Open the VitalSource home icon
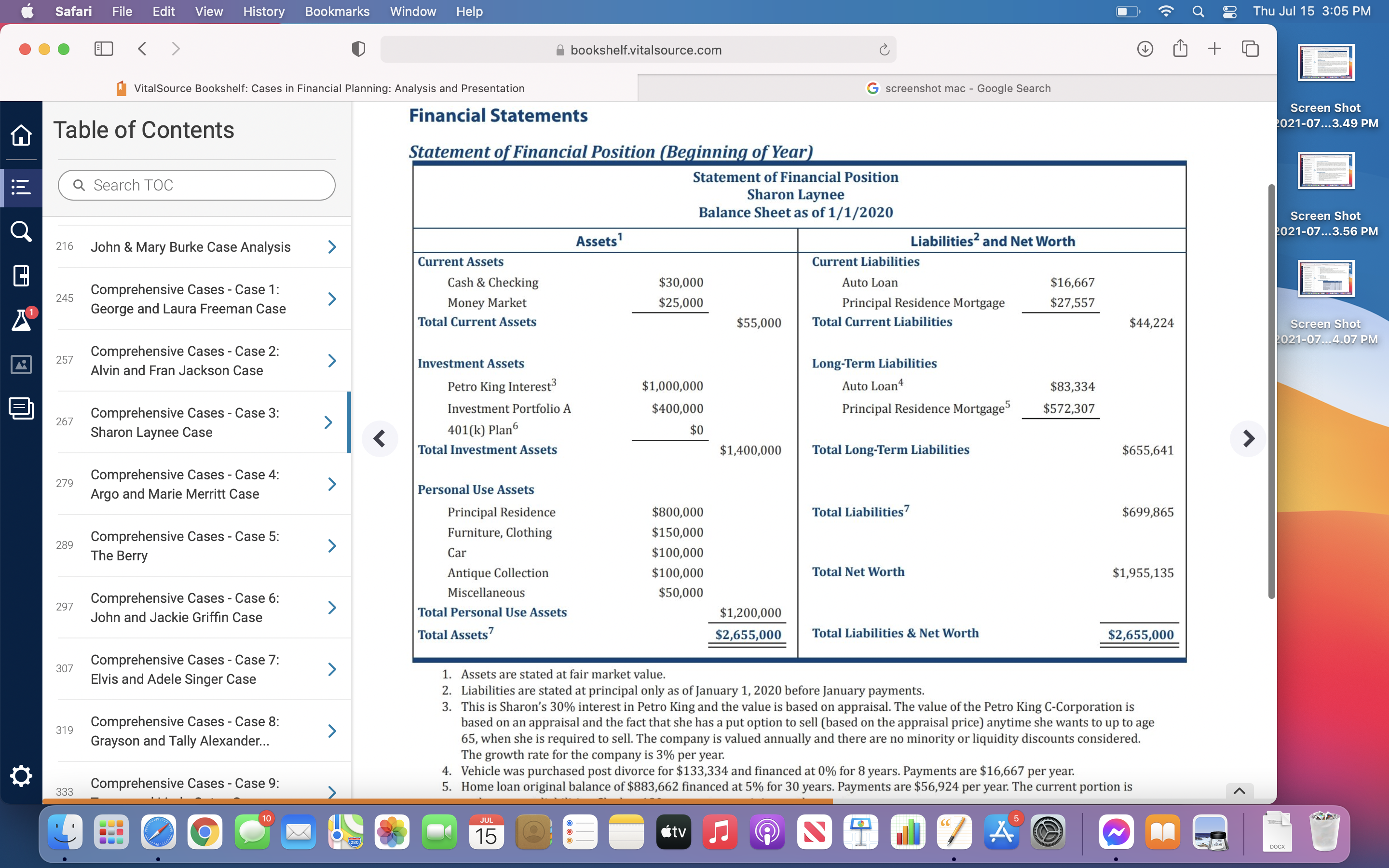This screenshot has height=868, width=1389. tap(21, 136)
